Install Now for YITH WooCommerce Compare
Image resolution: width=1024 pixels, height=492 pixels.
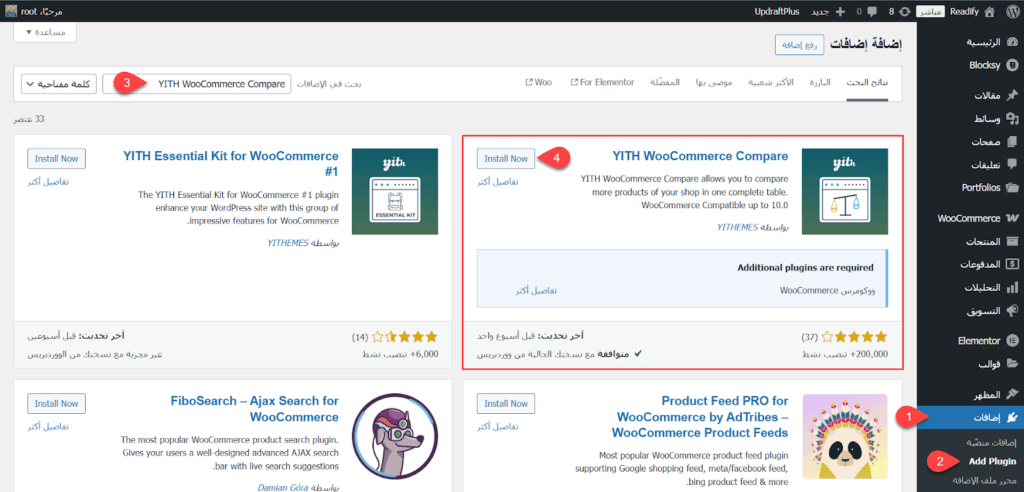coord(505,158)
